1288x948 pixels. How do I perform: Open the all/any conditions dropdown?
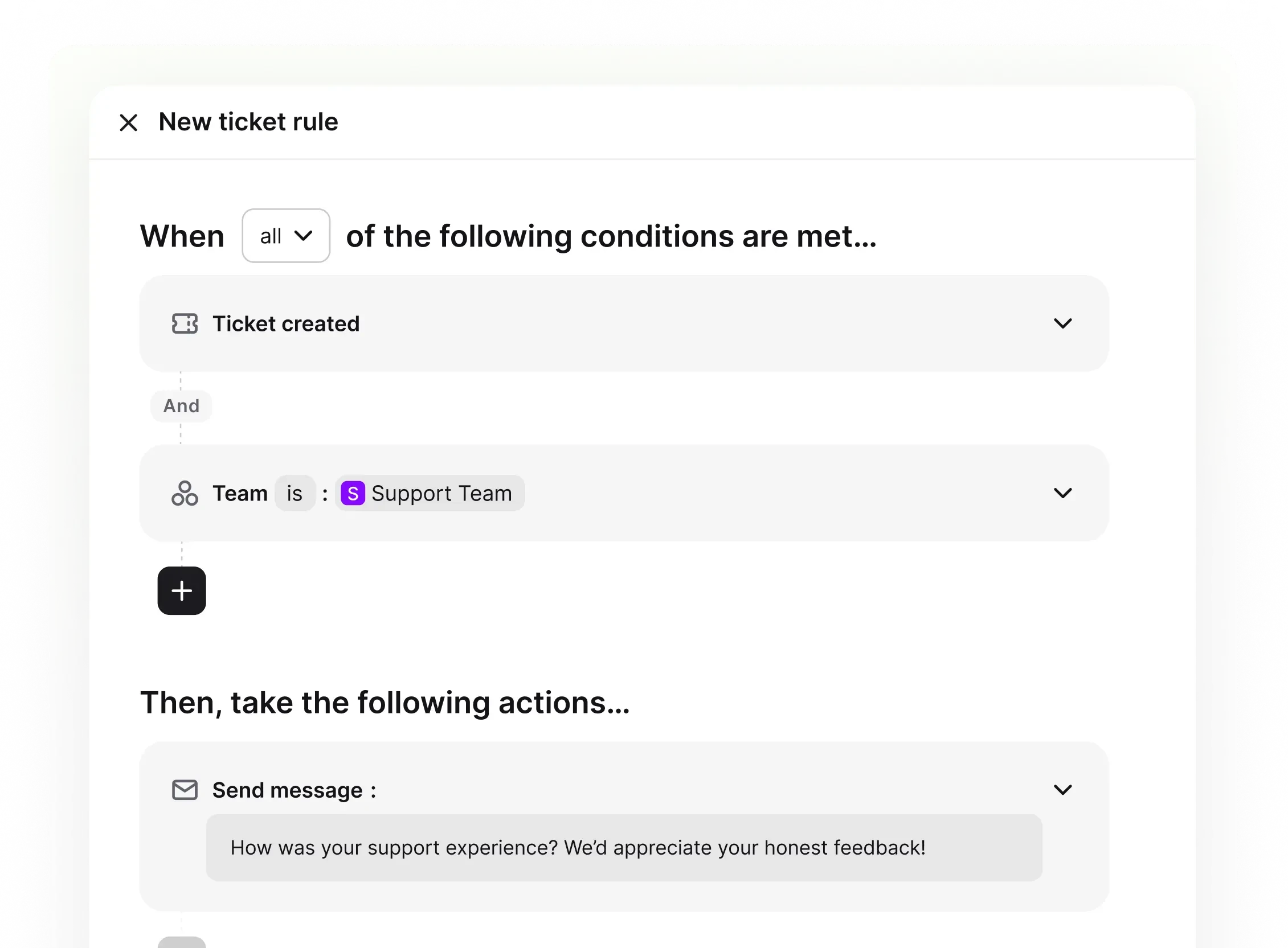tap(285, 235)
